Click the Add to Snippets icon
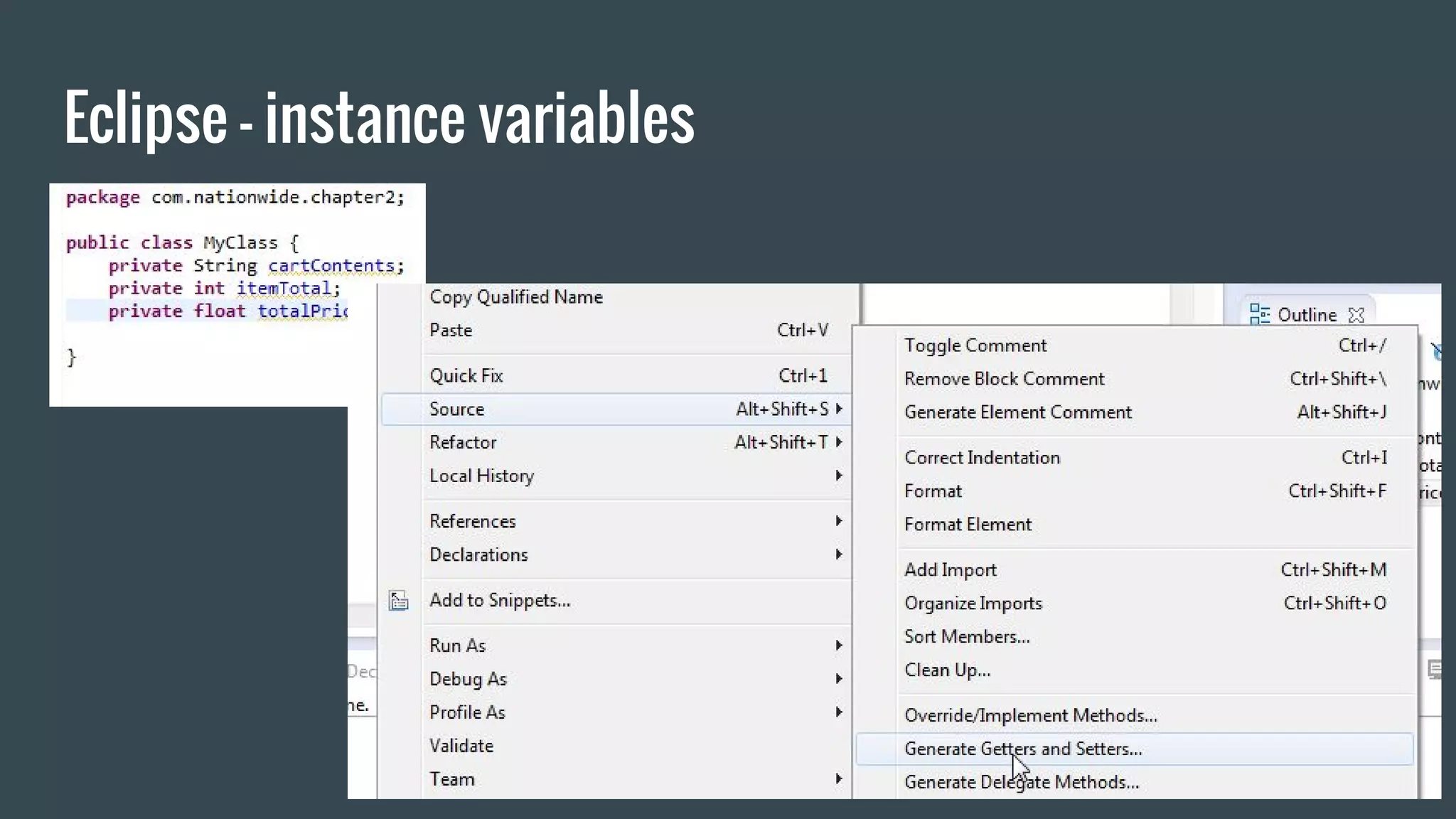 [x=399, y=601]
